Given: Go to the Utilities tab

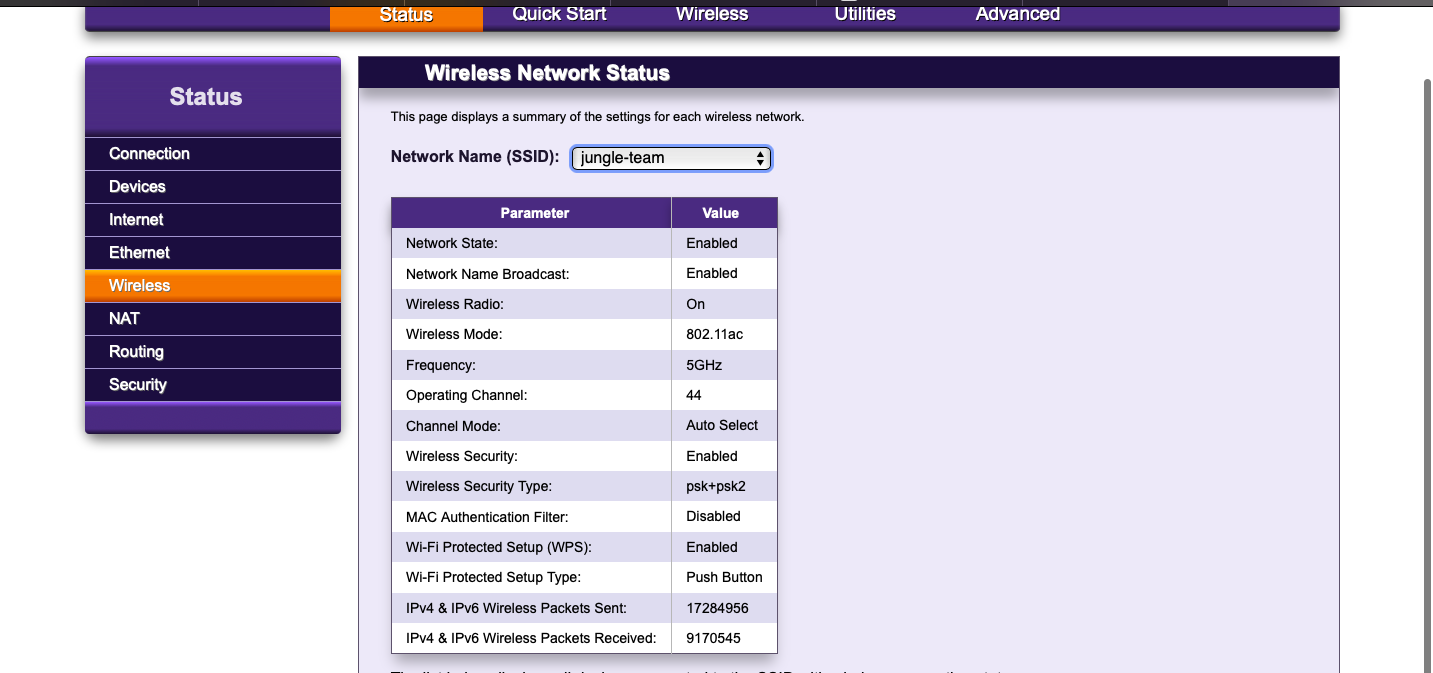Looking at the screenshot, I should point(865,14).
